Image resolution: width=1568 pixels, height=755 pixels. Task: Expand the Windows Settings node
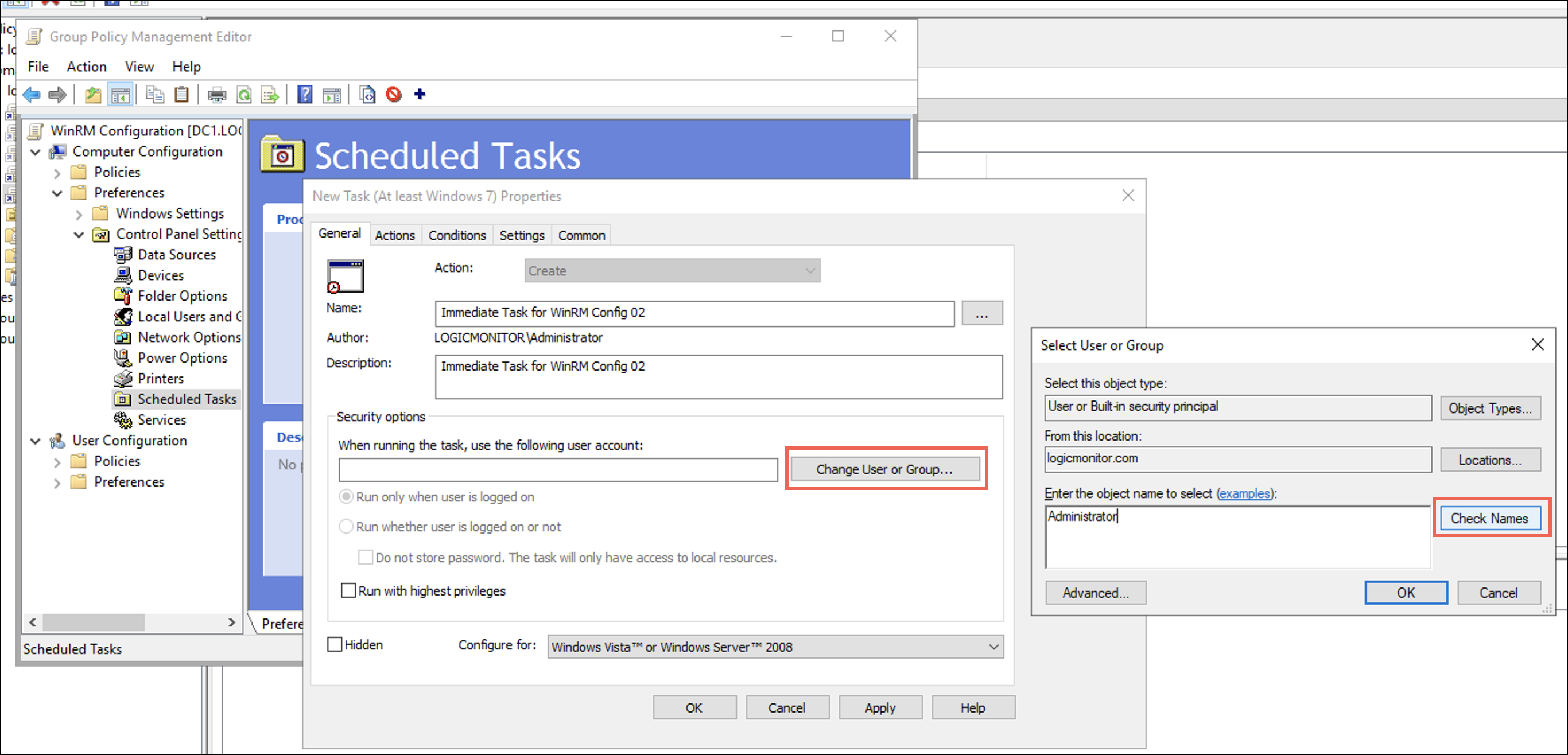tap(79, 214)
